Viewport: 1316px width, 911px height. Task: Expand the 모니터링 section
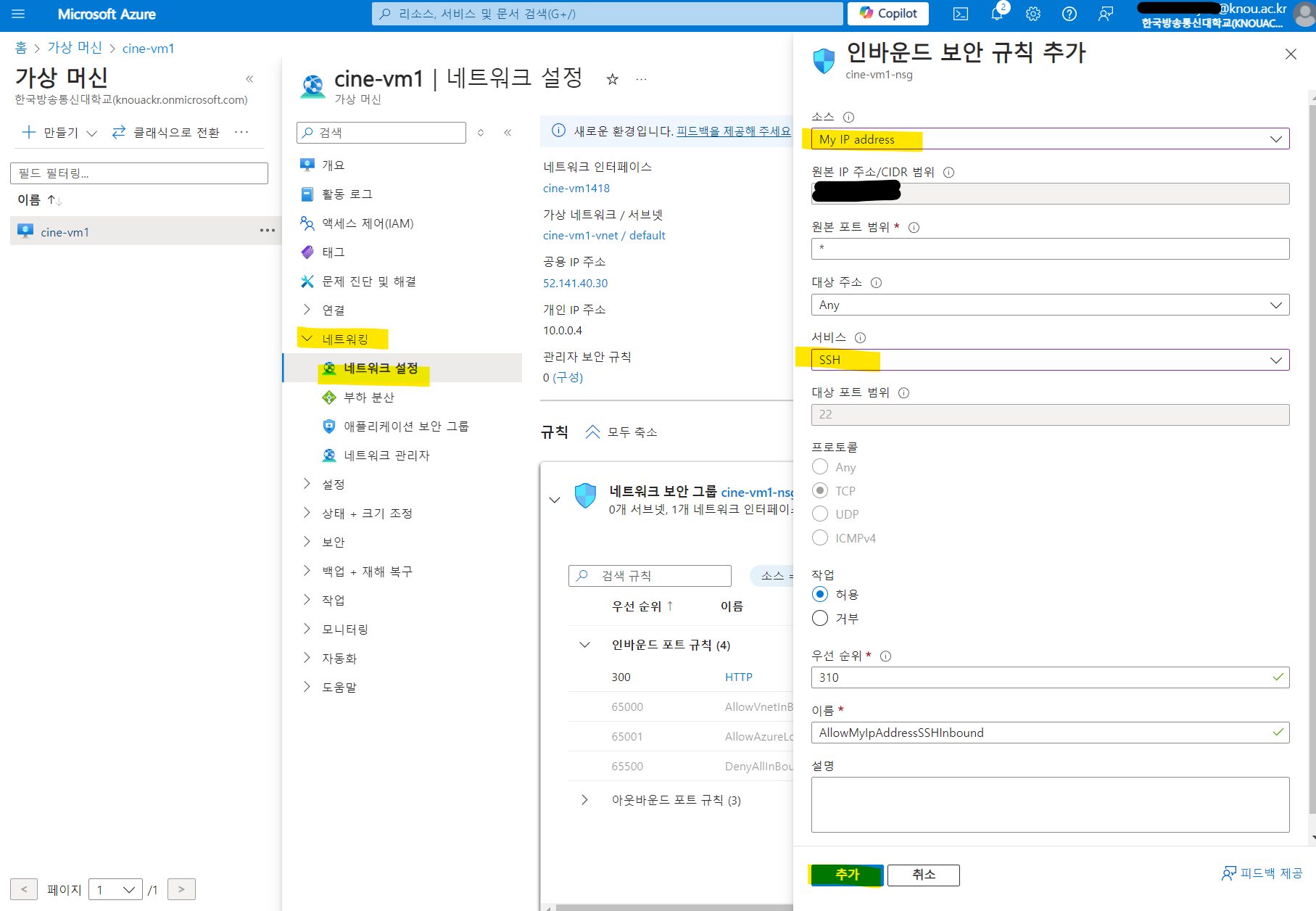coord(307,629)
